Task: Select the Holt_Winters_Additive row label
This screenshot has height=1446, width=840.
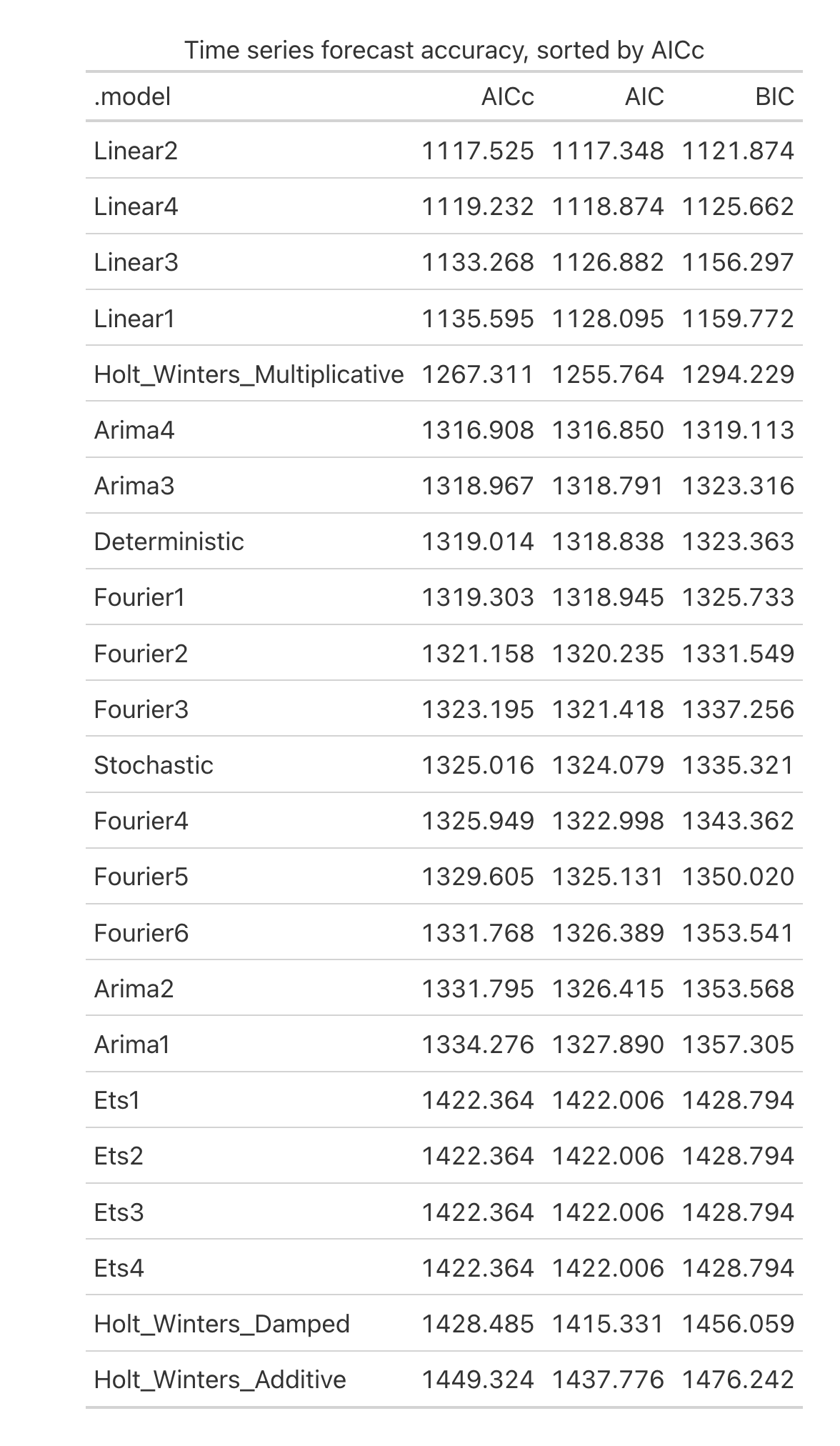Action: click(220, 1380)
